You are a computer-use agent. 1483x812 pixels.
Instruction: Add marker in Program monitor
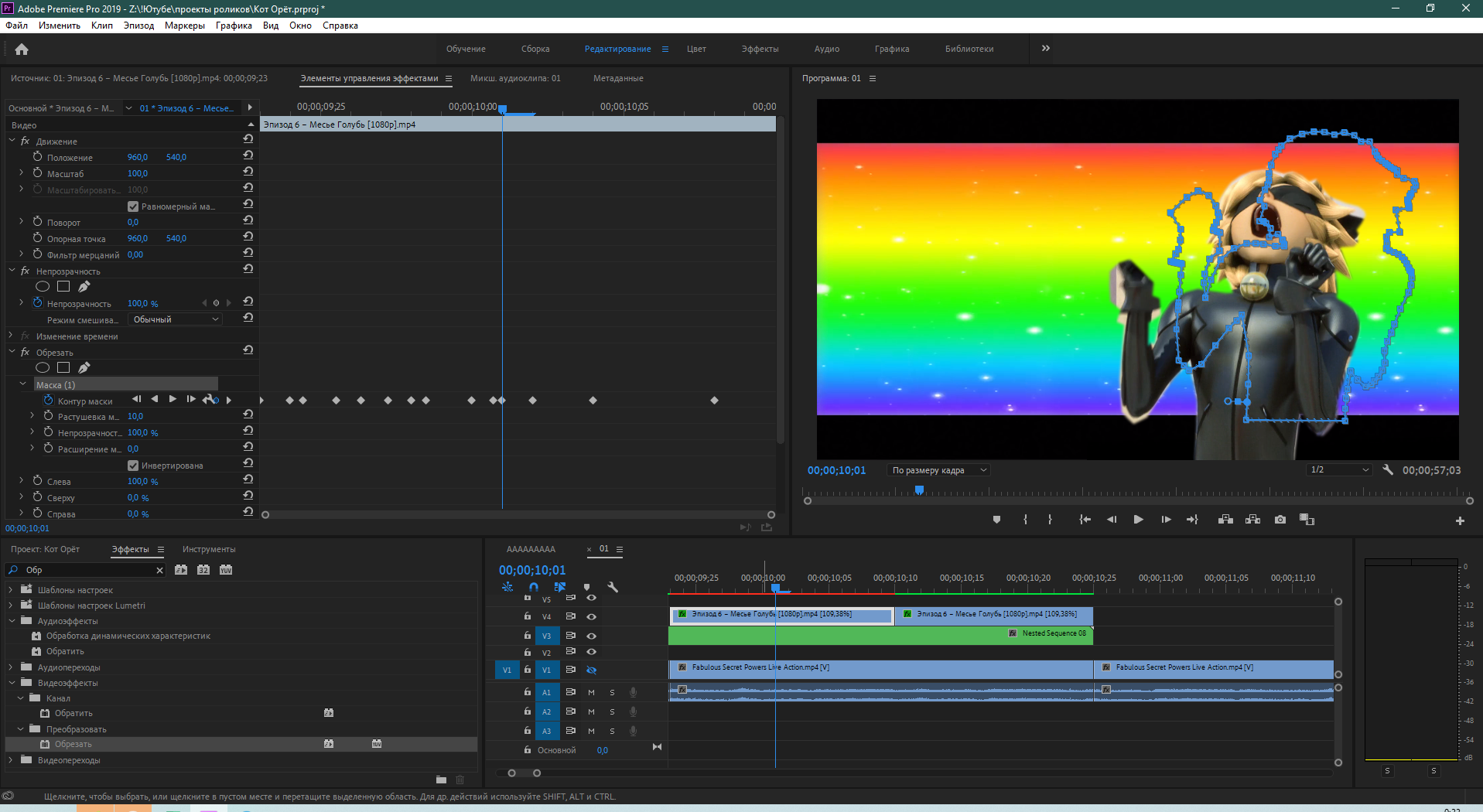(996, 520)
